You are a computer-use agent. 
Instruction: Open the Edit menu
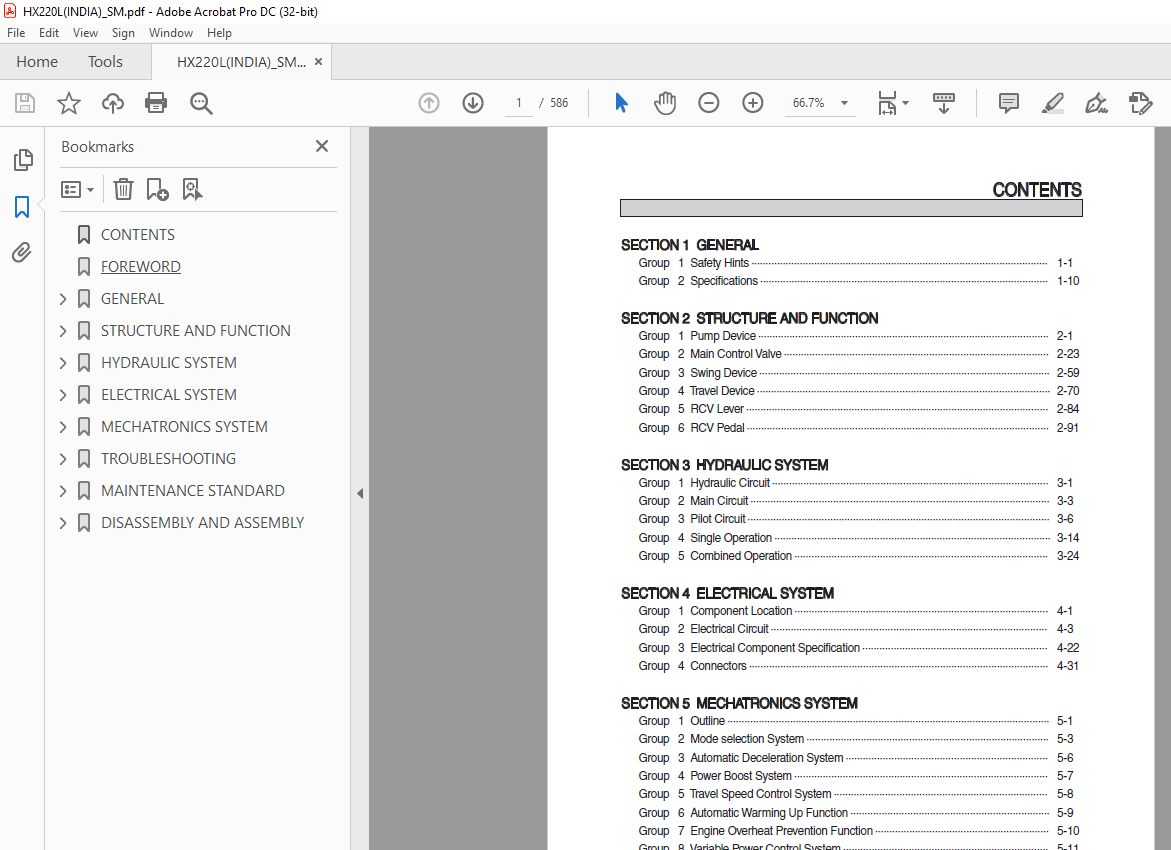pyautogui.click(x=49, y=33)
